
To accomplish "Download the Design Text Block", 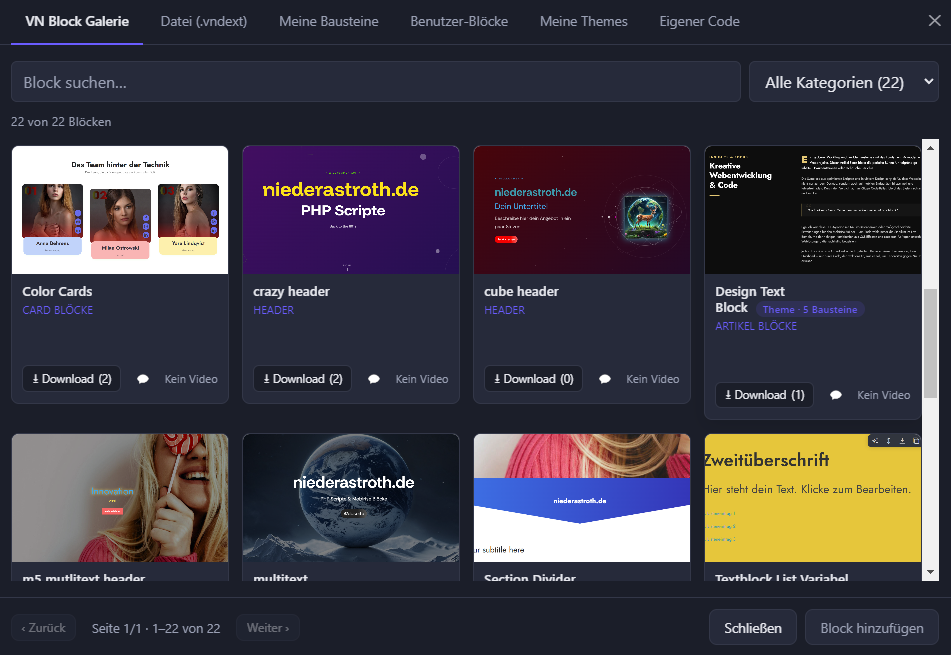I will (764, 395).
